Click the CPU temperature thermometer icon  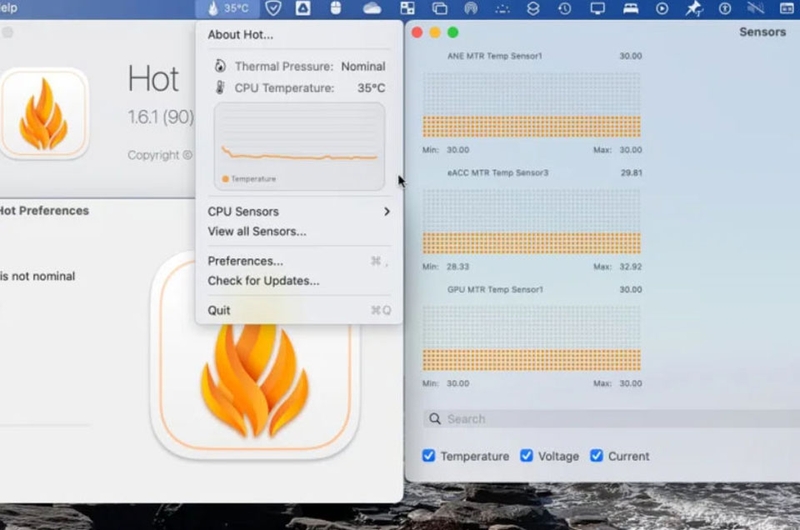(220, 88)
